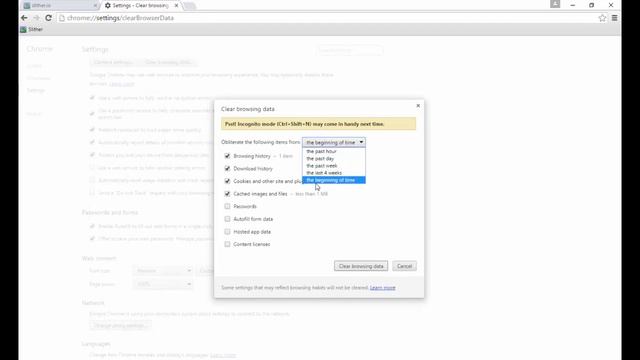Check Content licenses checkbox
The image size is (640, 360).
pos(227,244)
